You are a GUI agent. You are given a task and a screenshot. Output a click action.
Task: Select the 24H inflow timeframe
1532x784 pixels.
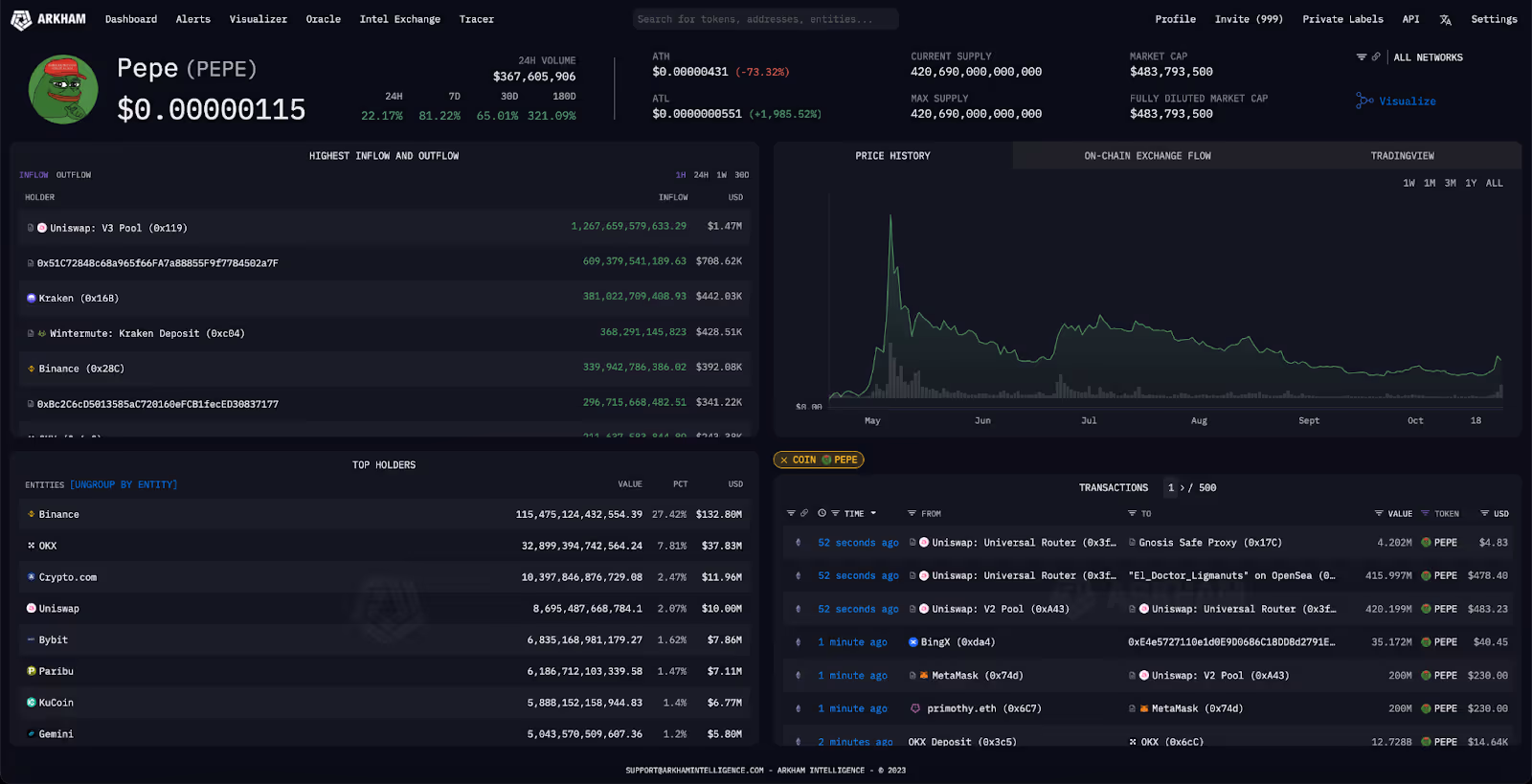tap(701, 175)
